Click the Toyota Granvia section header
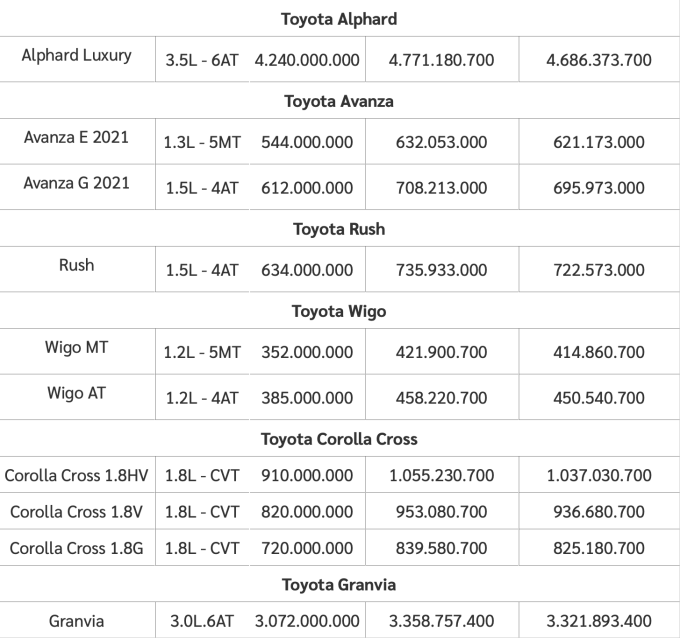This screenshot has height=638, width=680. click(339, 584)
